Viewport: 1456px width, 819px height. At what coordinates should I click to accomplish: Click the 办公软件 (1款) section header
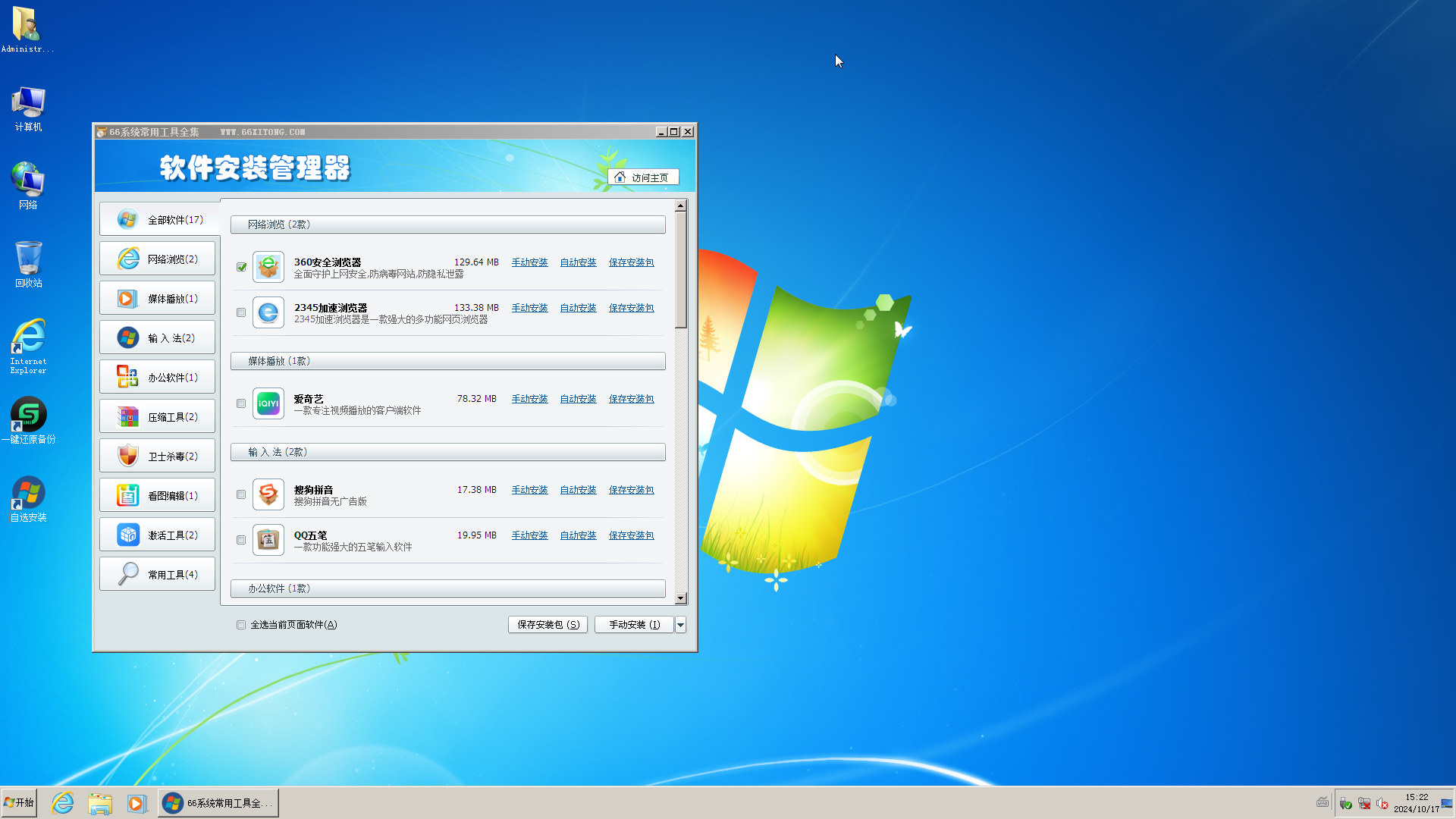point(448,588)
